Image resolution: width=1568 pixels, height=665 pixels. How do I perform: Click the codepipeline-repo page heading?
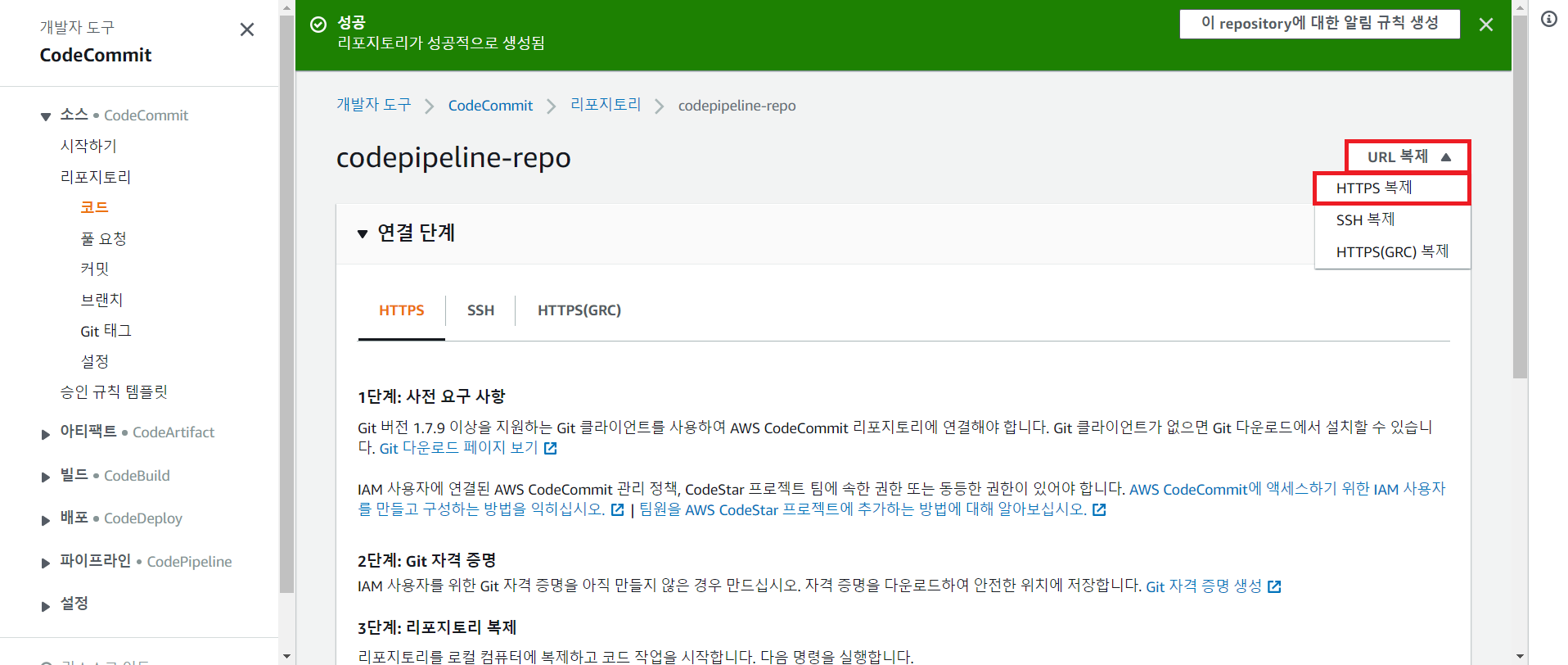[x=453, y=157]
